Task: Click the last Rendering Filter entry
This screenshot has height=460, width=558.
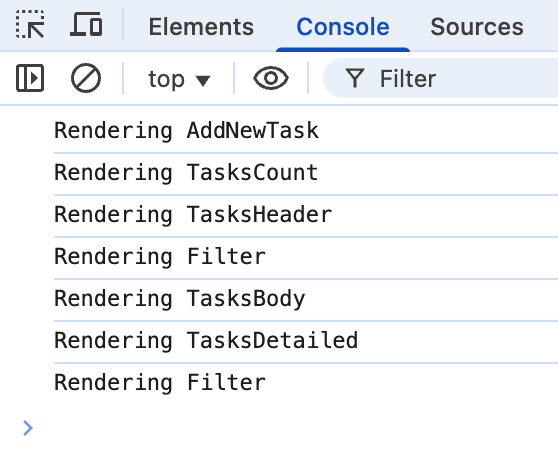Action: tap(160, 383)
